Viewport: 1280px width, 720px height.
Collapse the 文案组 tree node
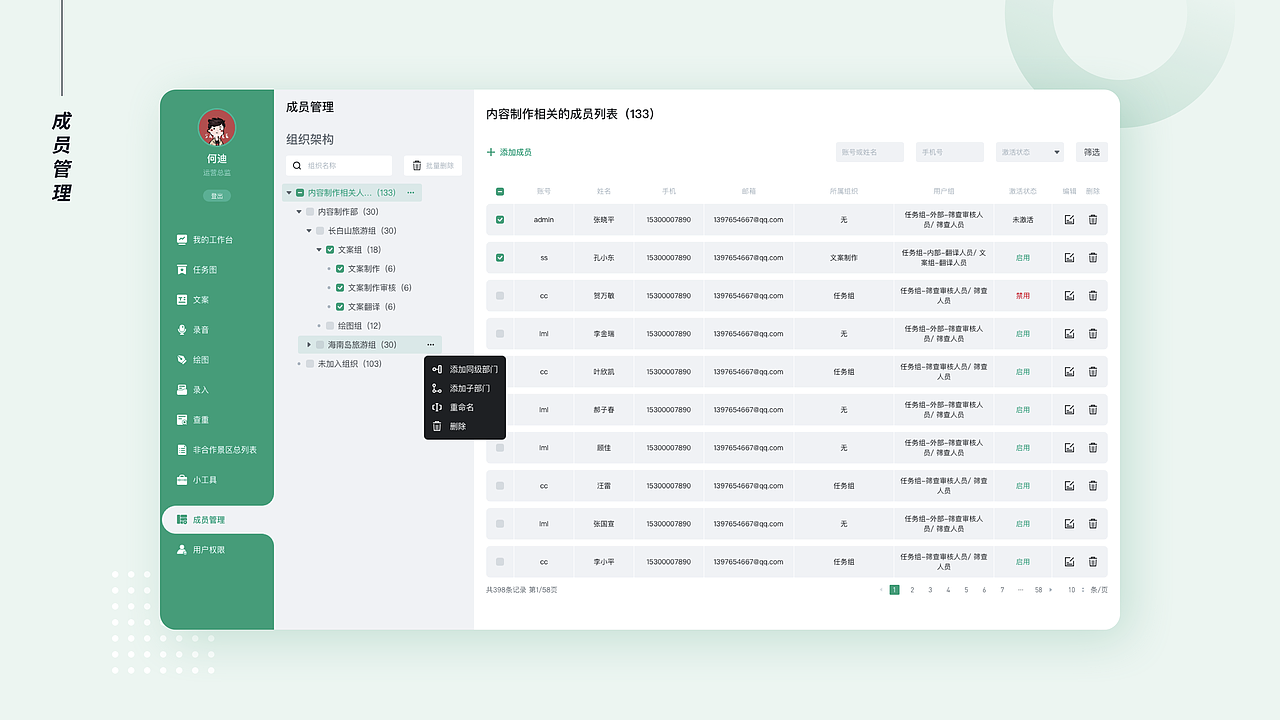coord(319,250)
